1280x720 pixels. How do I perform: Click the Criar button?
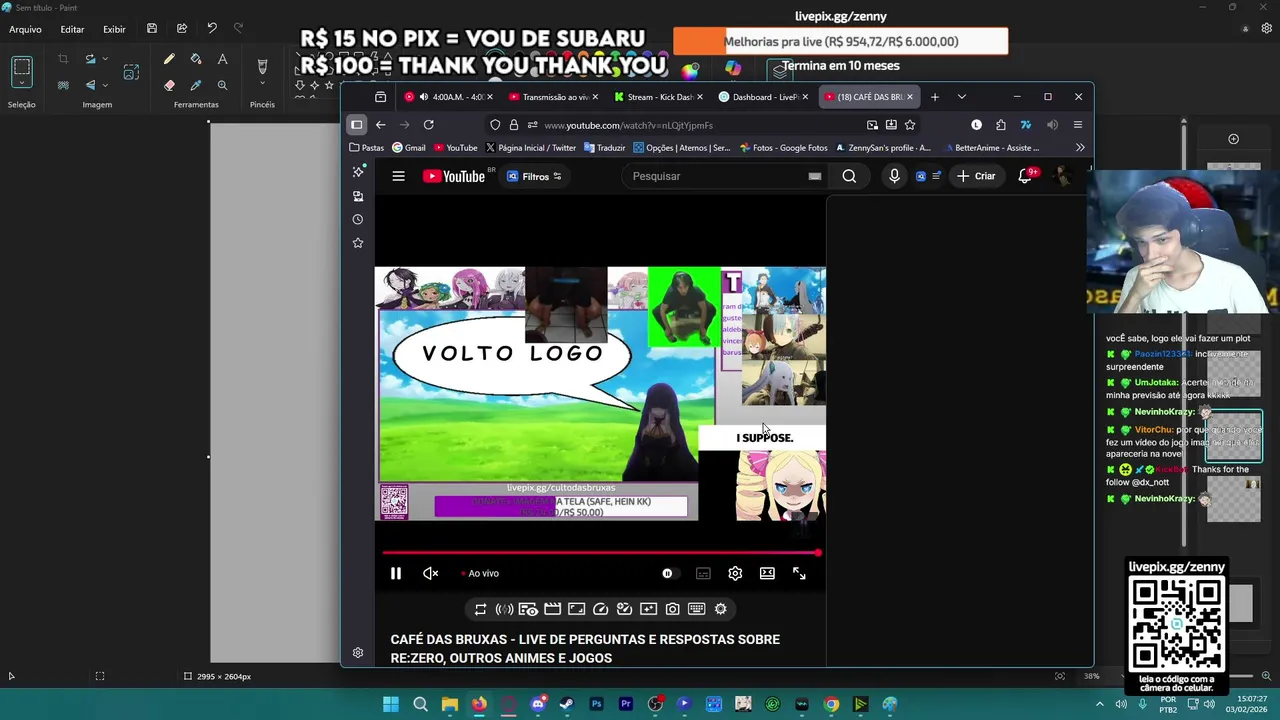pos(976,176)
